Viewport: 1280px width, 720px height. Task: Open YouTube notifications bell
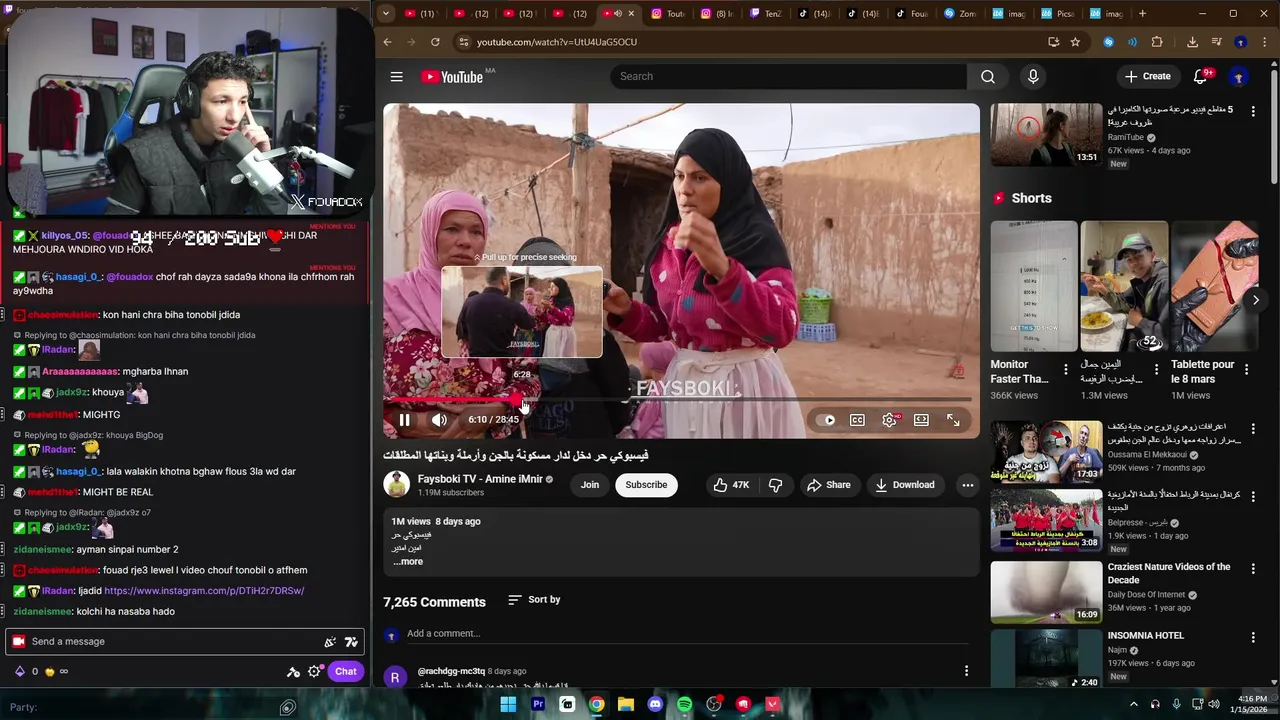click(x=1201, y=77)
